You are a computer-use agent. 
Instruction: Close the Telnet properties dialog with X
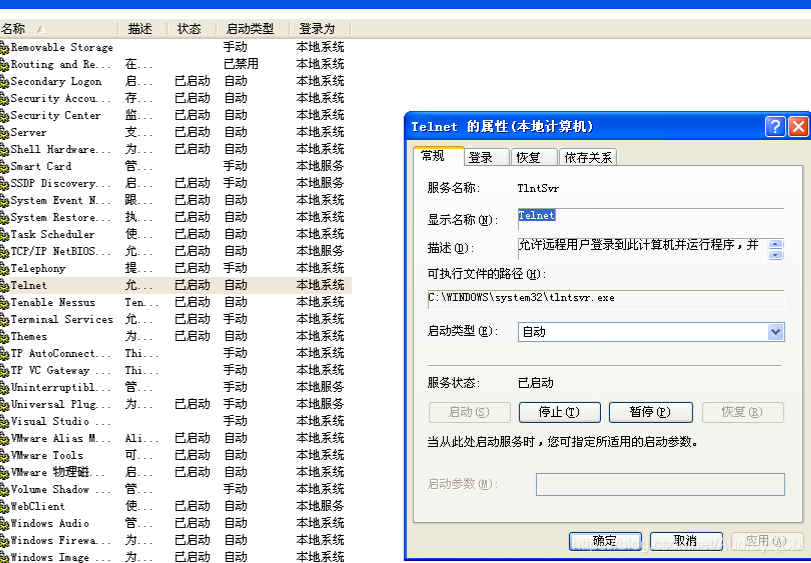pyautogui.click(x=798, y=126)
